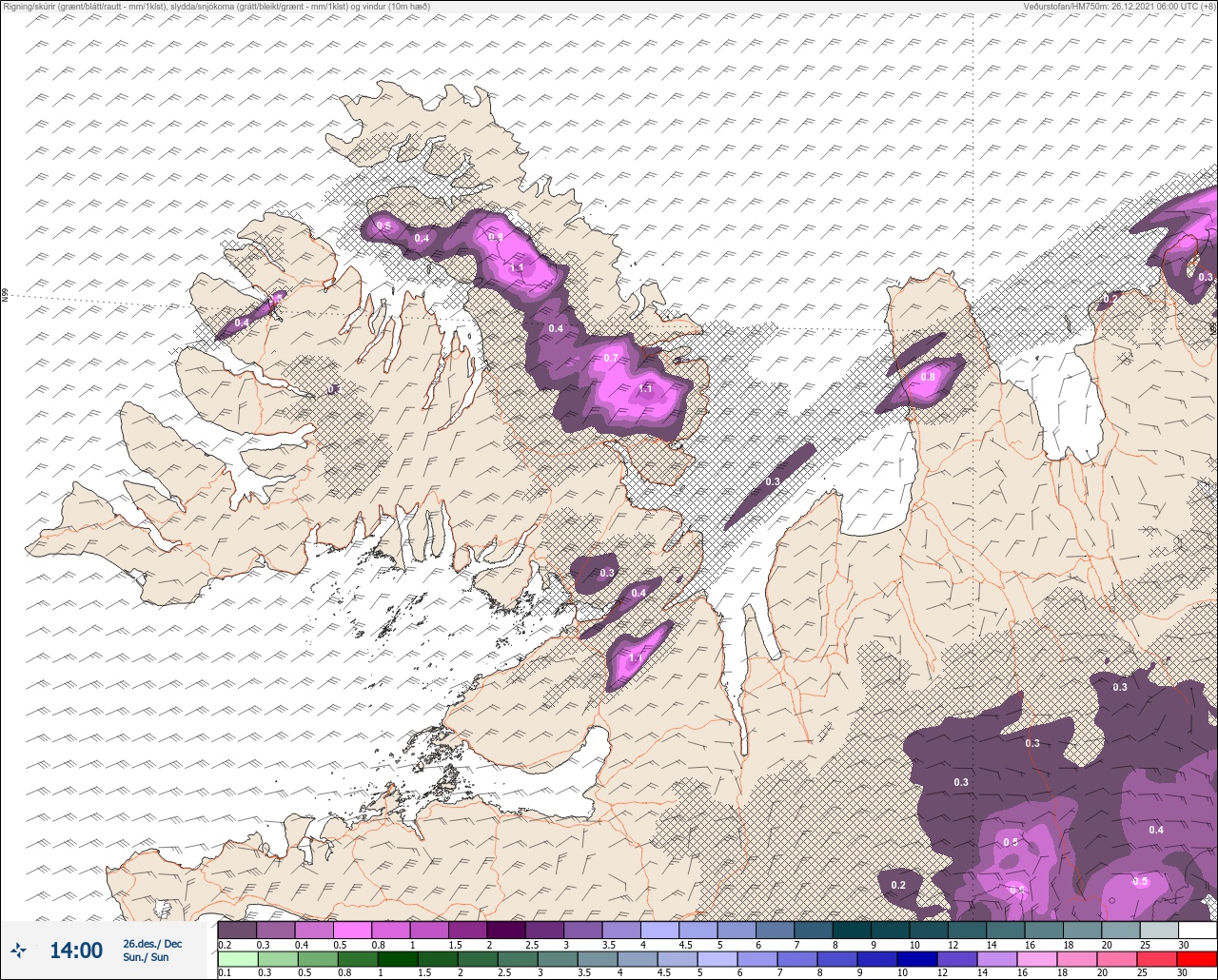Click the '0.1' label in the bottom legend row
The image size is (1218, 980).
pos(225,973)
